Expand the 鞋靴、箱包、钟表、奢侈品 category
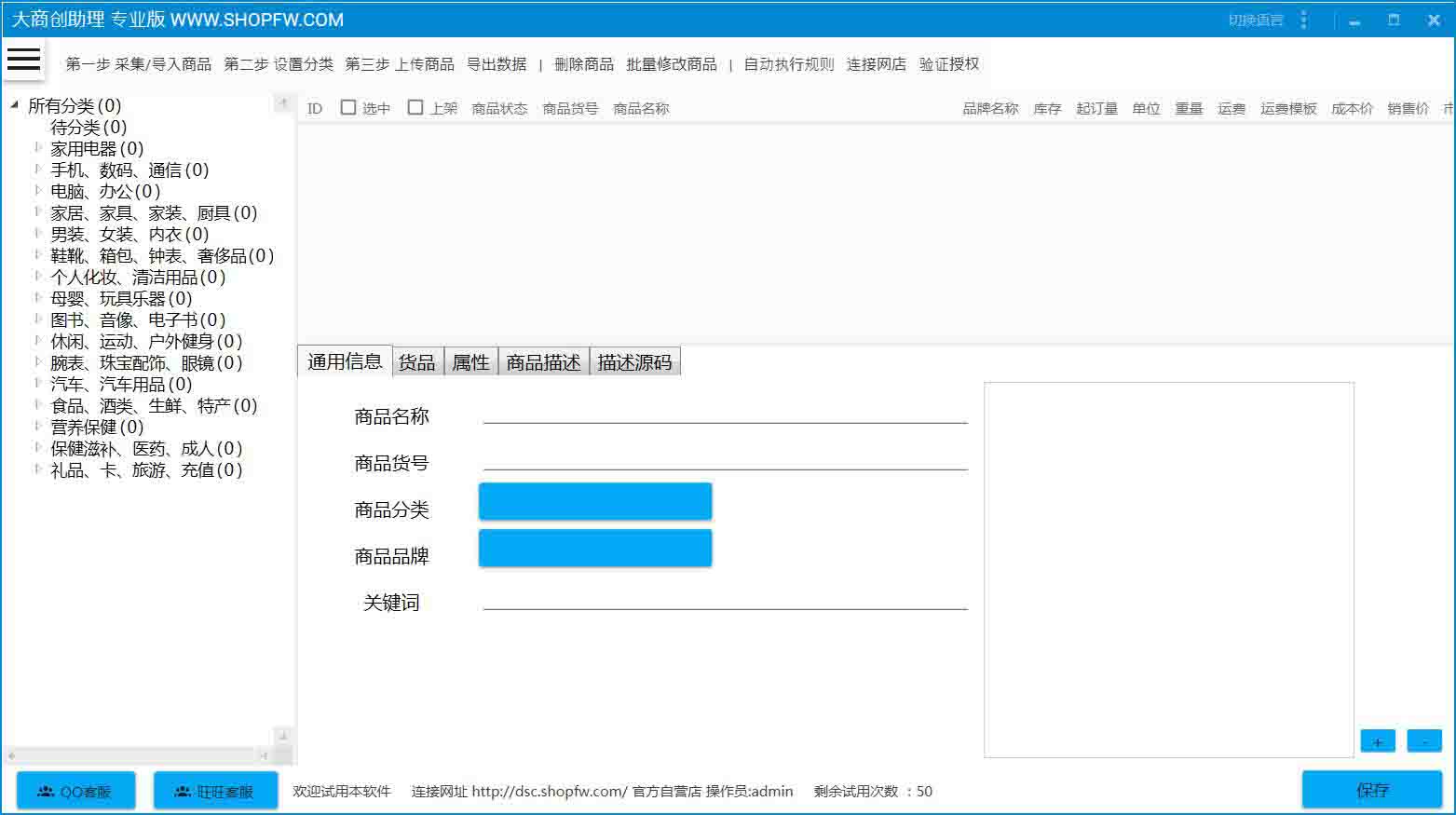Screen dimensions: 1456x815 pos(37,254)
